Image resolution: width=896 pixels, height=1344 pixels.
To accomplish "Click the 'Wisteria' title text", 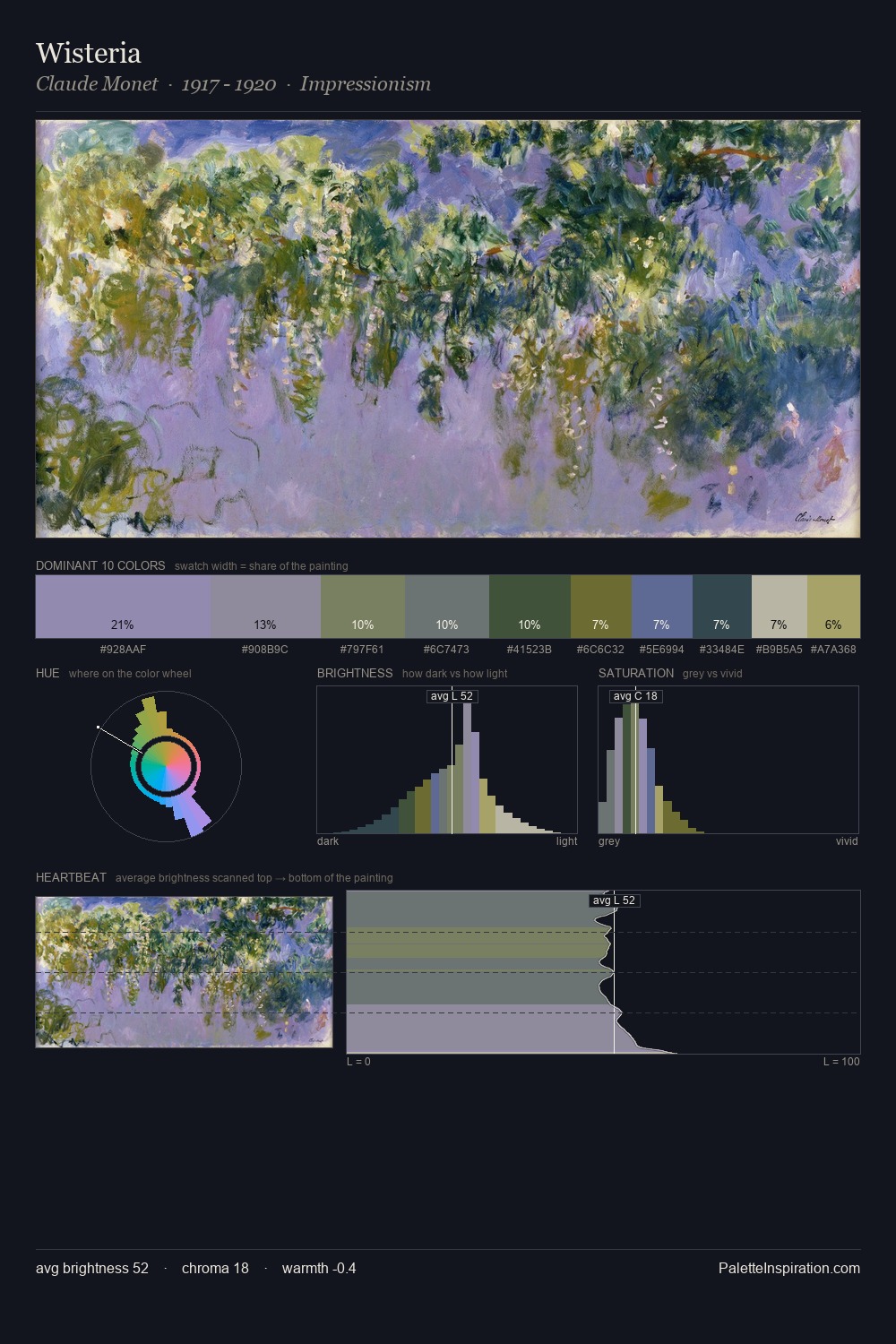I will (x=89, y=53).
